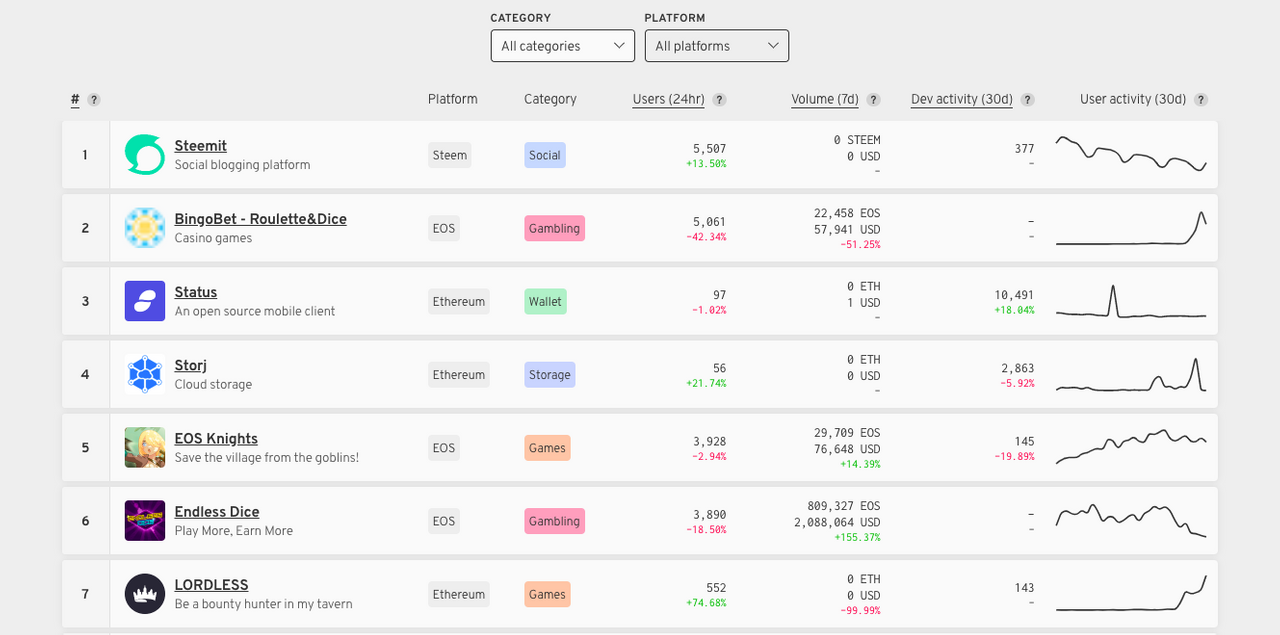Viewport: 1280px width, 635px height.
Task: Open the BingoBet - Roulette&Dice link
Action: click(x=261, y=219)
